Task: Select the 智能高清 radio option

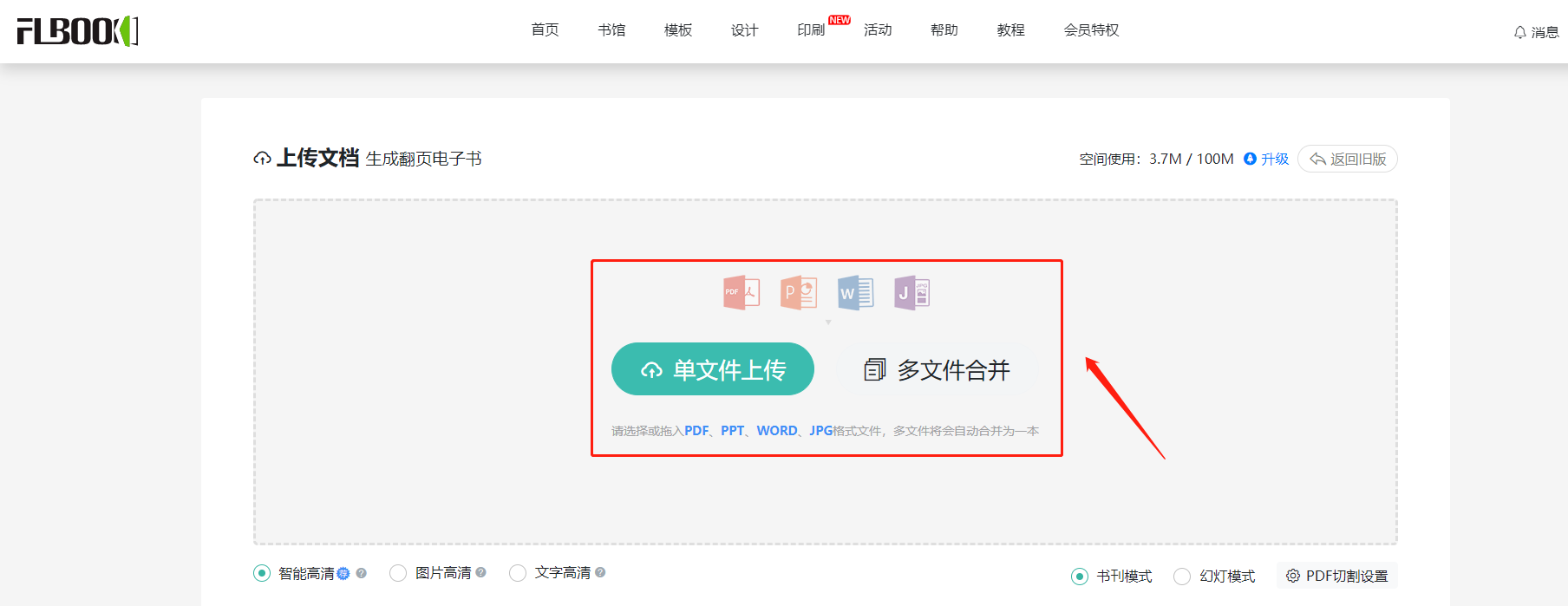Action: (x=262, y=573)
